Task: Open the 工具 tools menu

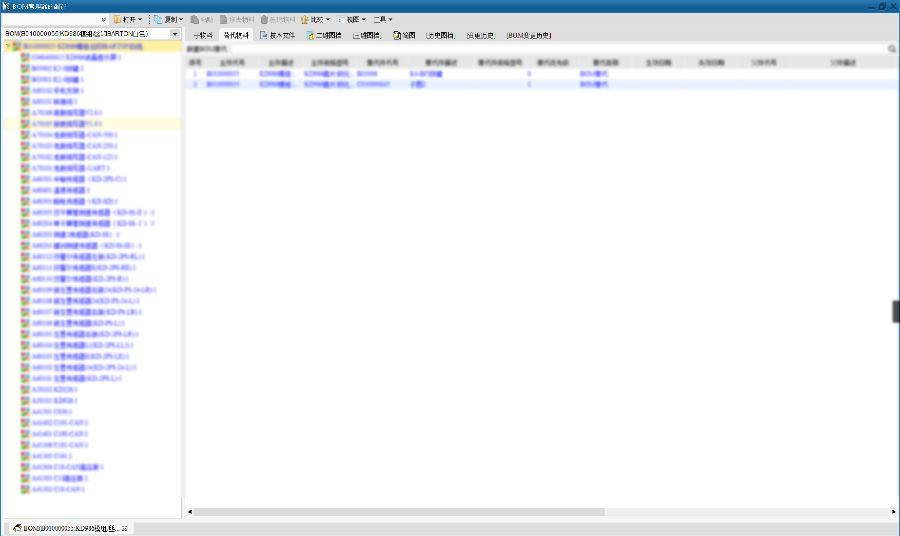Action: (x=383, y=20)
